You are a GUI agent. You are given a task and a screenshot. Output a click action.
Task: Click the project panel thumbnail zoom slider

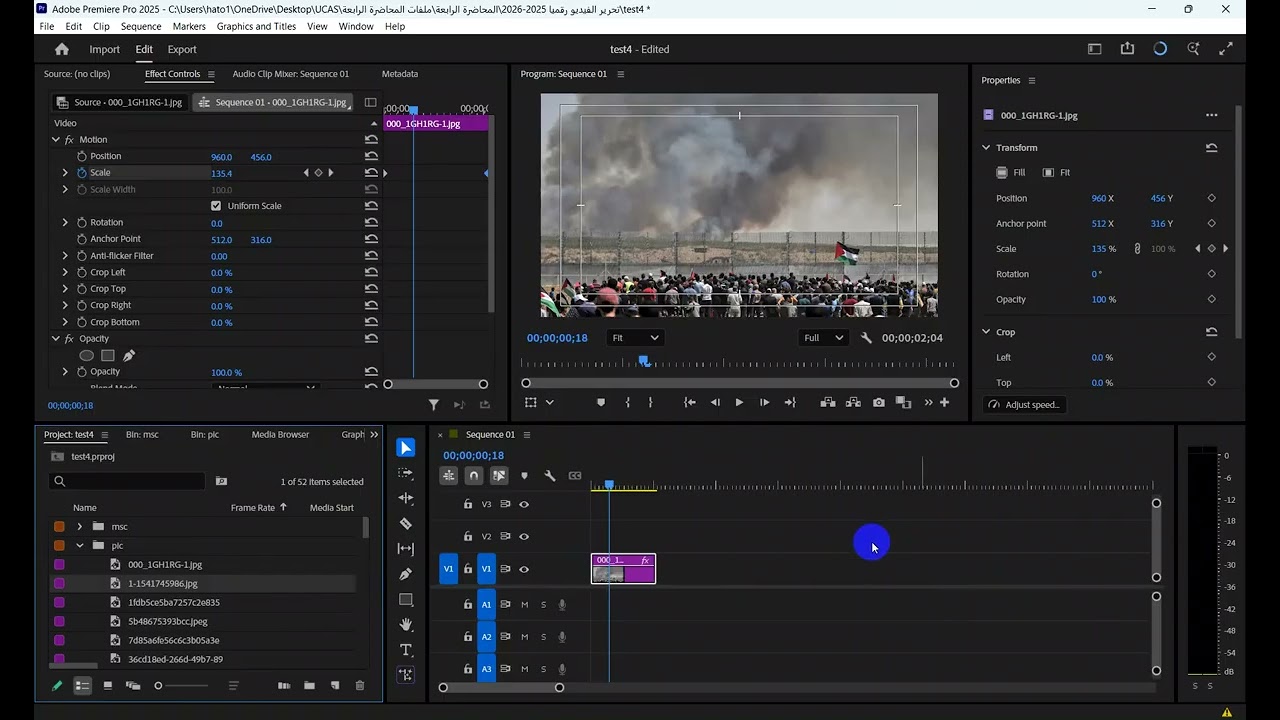159,686
